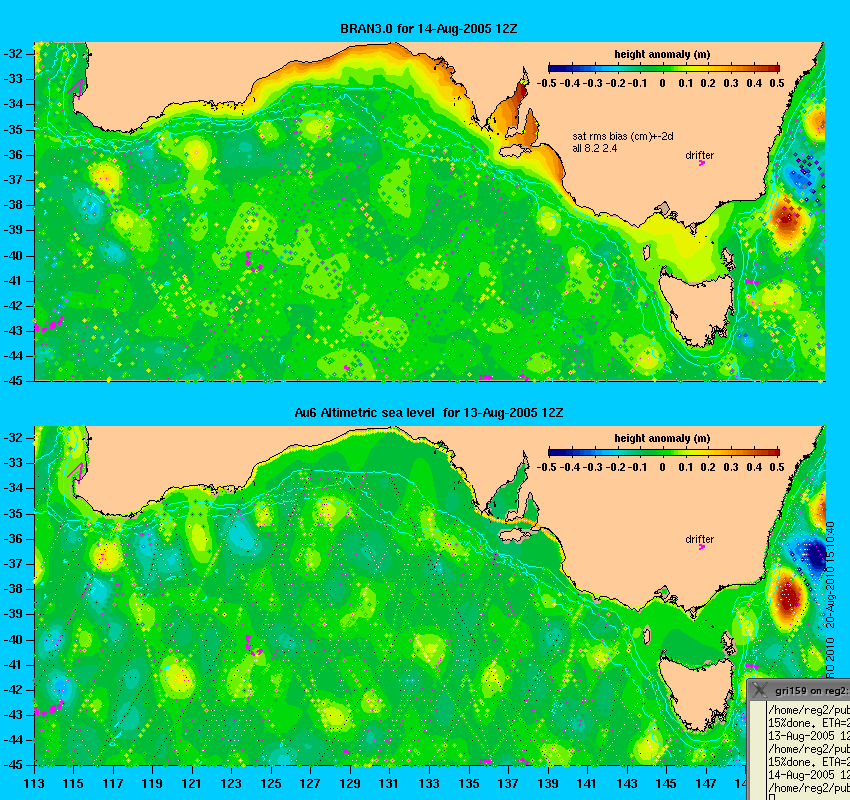This screenshot has width=850, height=800.
Task: Click the title 'Au6 Altimetric sea level for 13-Aug-2005 12Z'
Action: point(428,412)
